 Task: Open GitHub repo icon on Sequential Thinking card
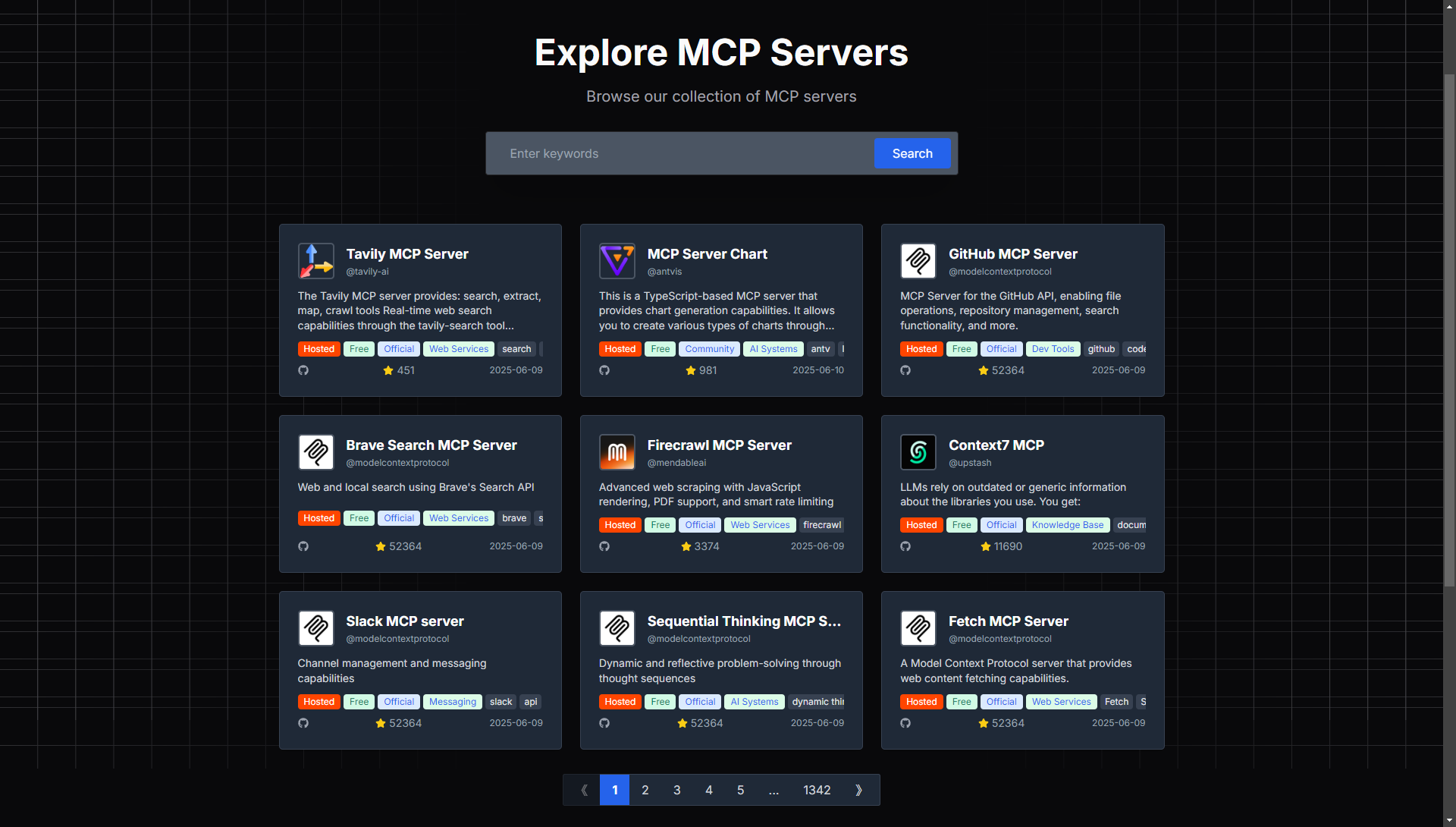point(604,723)
